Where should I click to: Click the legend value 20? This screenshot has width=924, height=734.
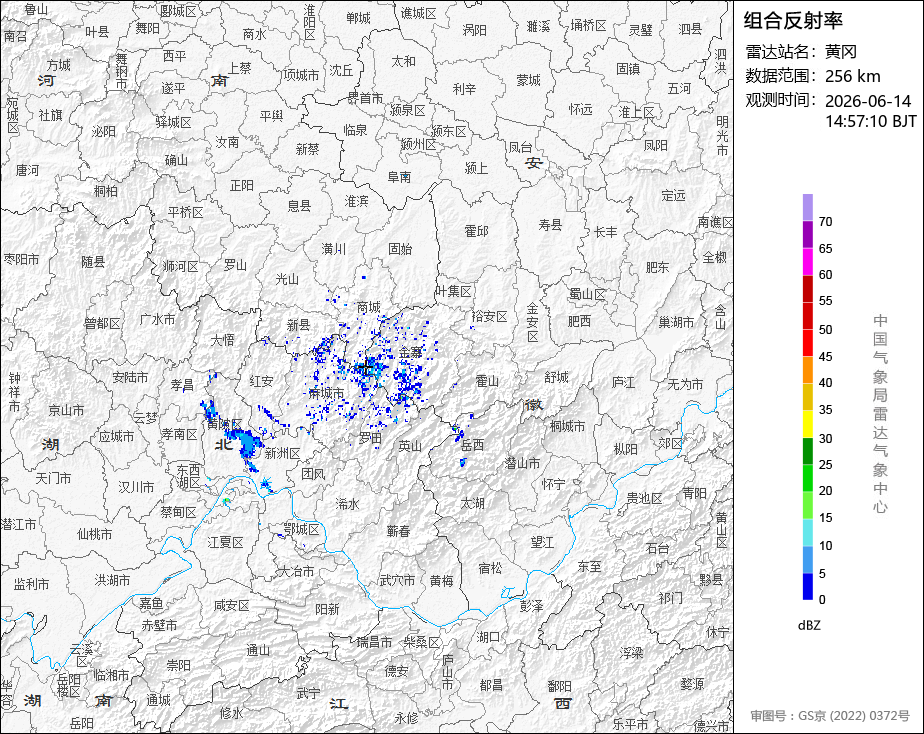(x=826, y=491)
